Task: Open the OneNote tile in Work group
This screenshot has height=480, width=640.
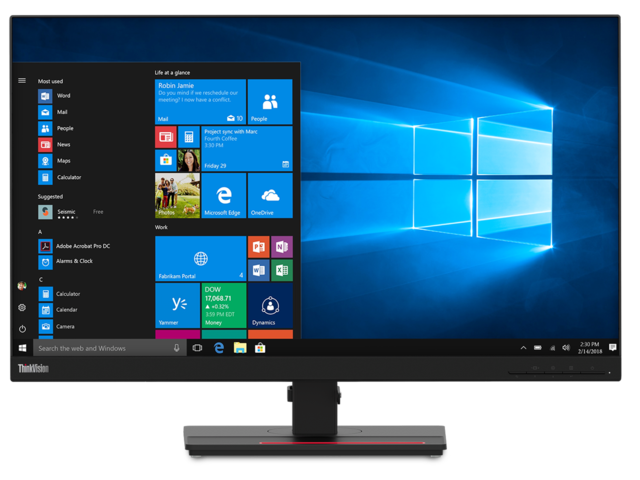Action: tap(281, 247)
